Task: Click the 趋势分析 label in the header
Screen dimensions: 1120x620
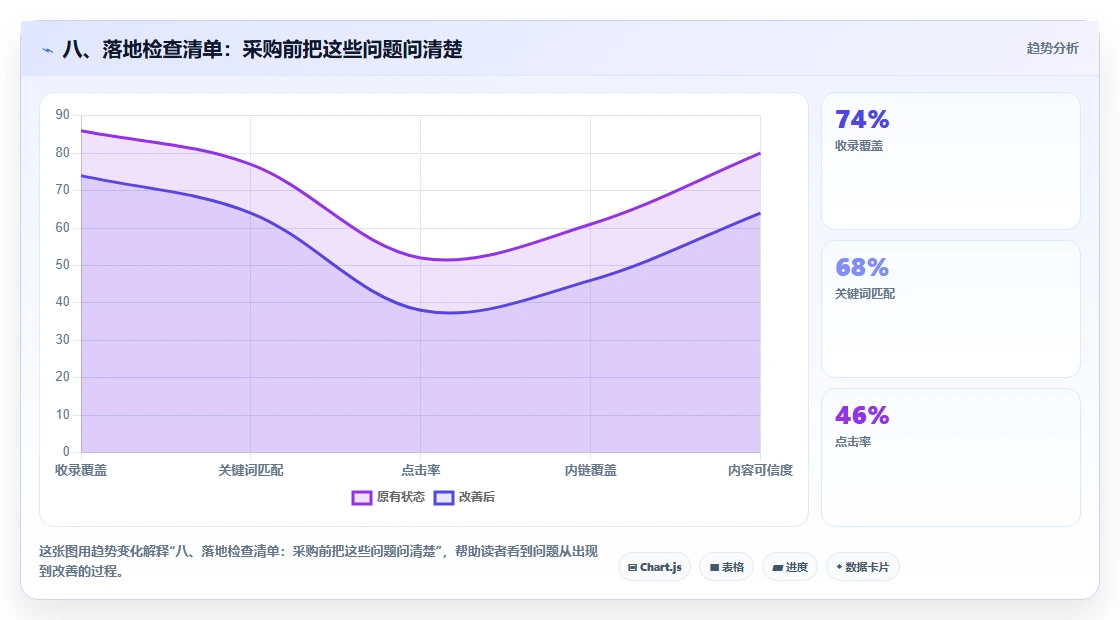Action: click(x=1052, y=49)
